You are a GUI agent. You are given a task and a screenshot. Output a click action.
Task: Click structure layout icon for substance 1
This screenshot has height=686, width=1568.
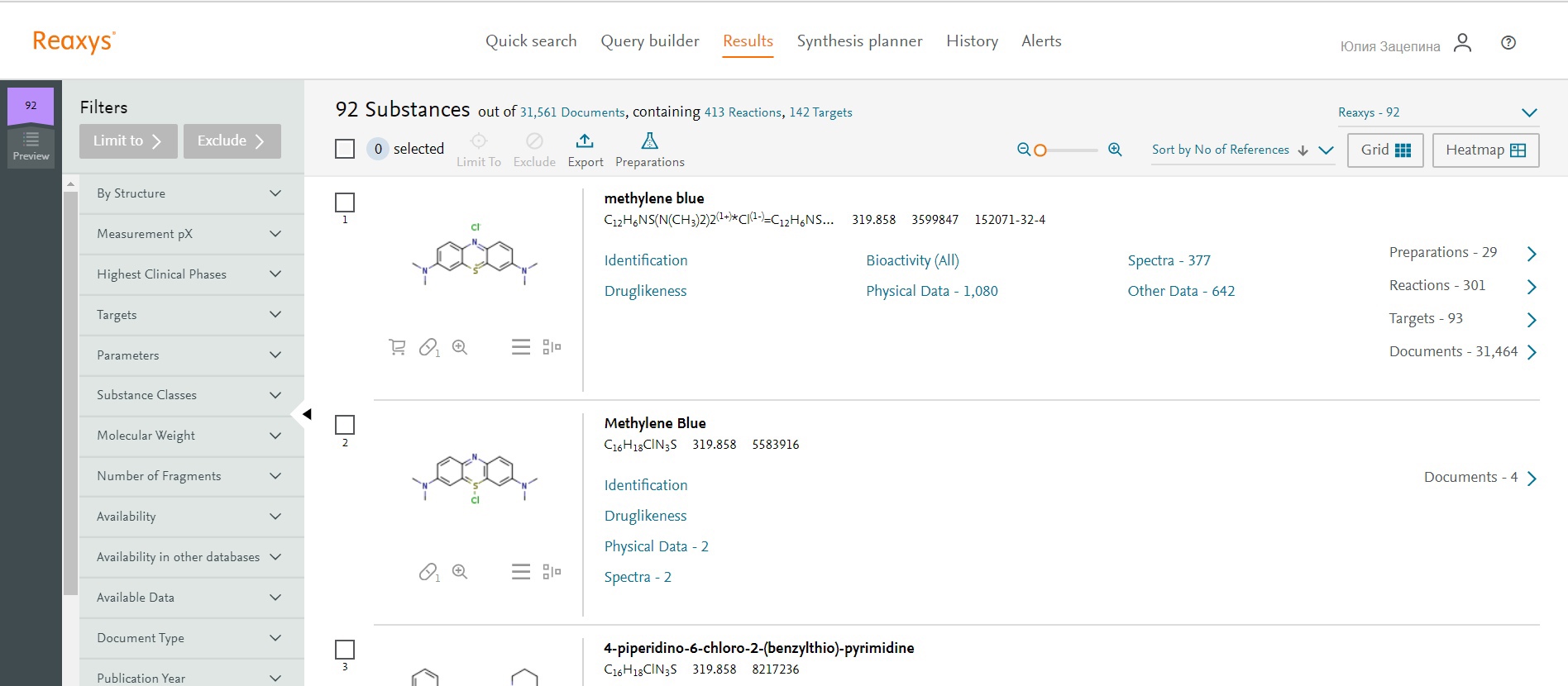point(552,347)
